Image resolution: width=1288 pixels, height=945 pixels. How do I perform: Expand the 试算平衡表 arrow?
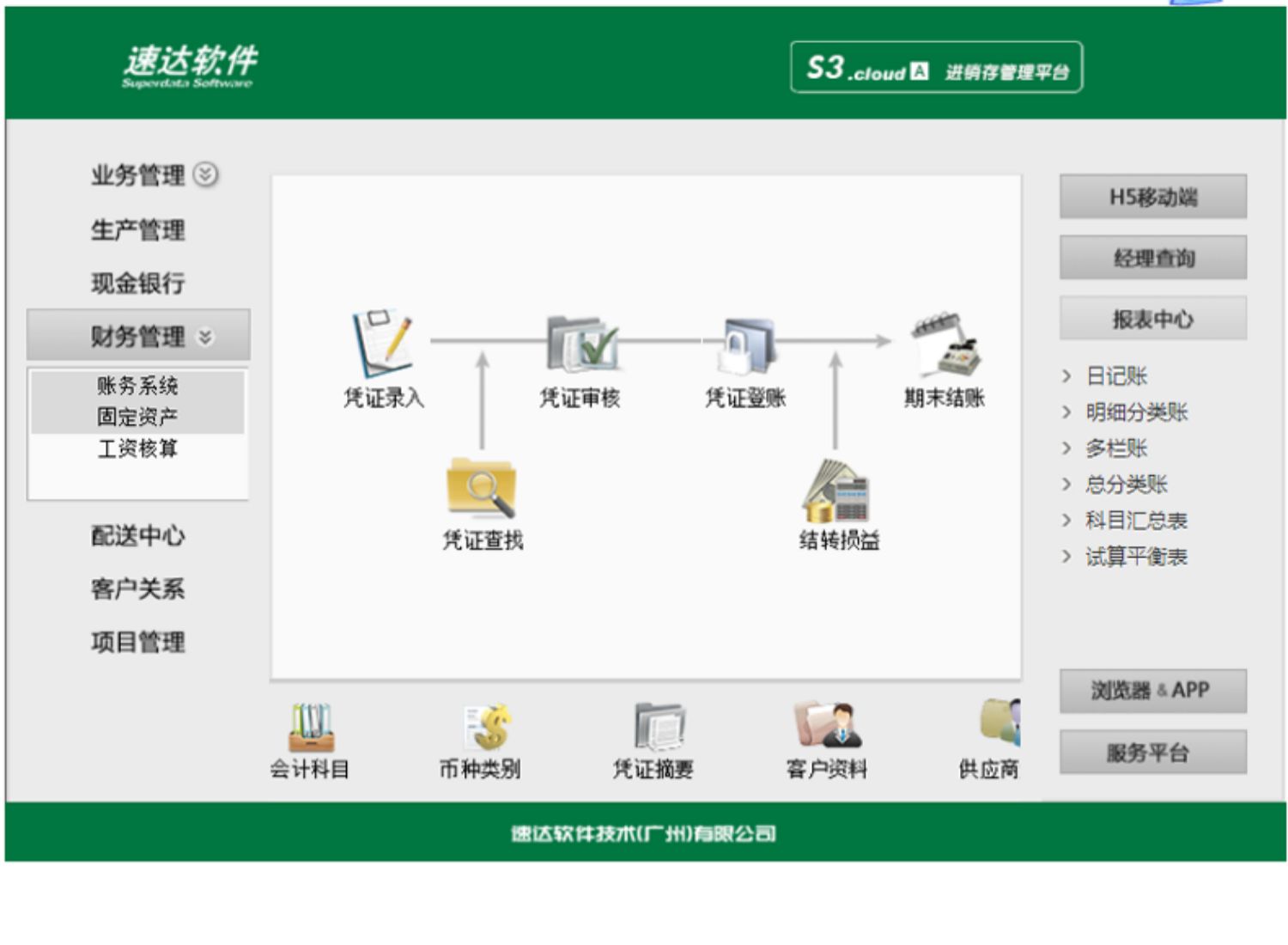coord(1066,557)
